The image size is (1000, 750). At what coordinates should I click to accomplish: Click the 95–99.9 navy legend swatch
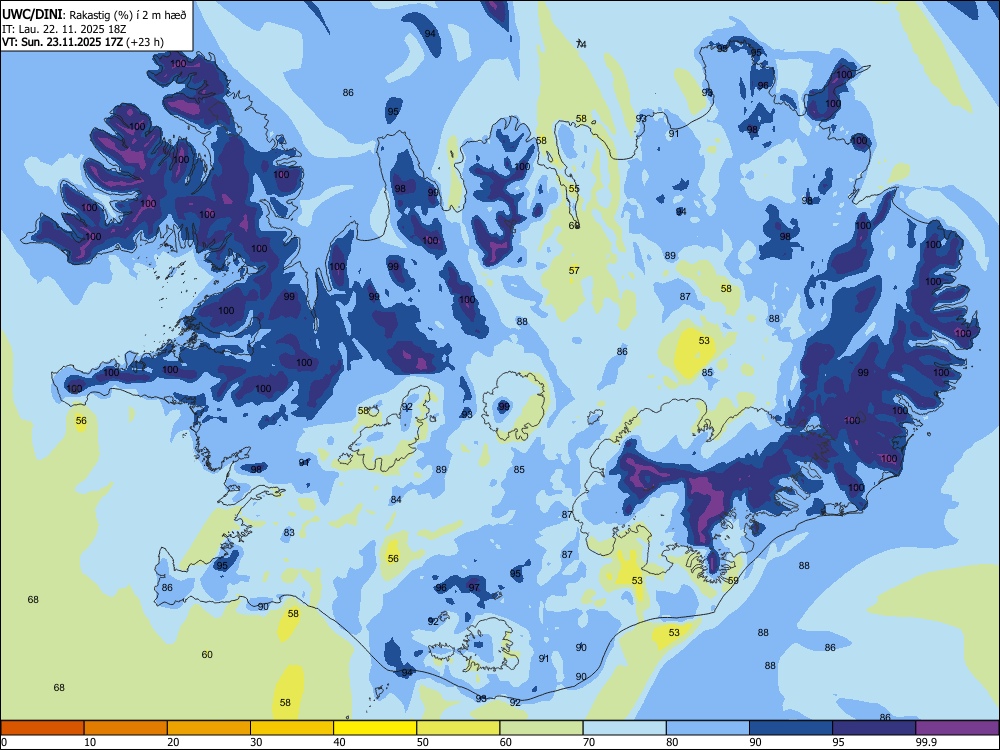pos(874,728)
